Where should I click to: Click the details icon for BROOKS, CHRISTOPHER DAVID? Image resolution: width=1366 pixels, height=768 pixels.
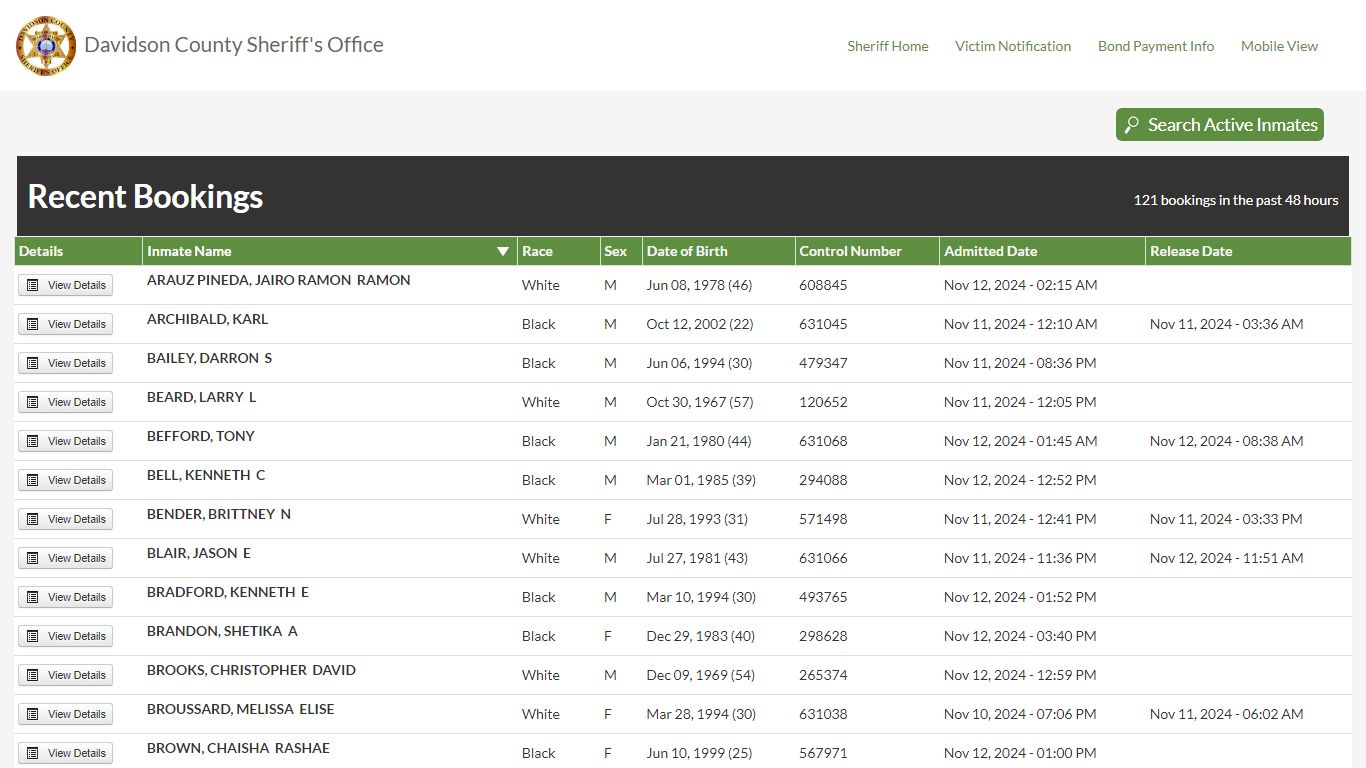tap(33, 675)
